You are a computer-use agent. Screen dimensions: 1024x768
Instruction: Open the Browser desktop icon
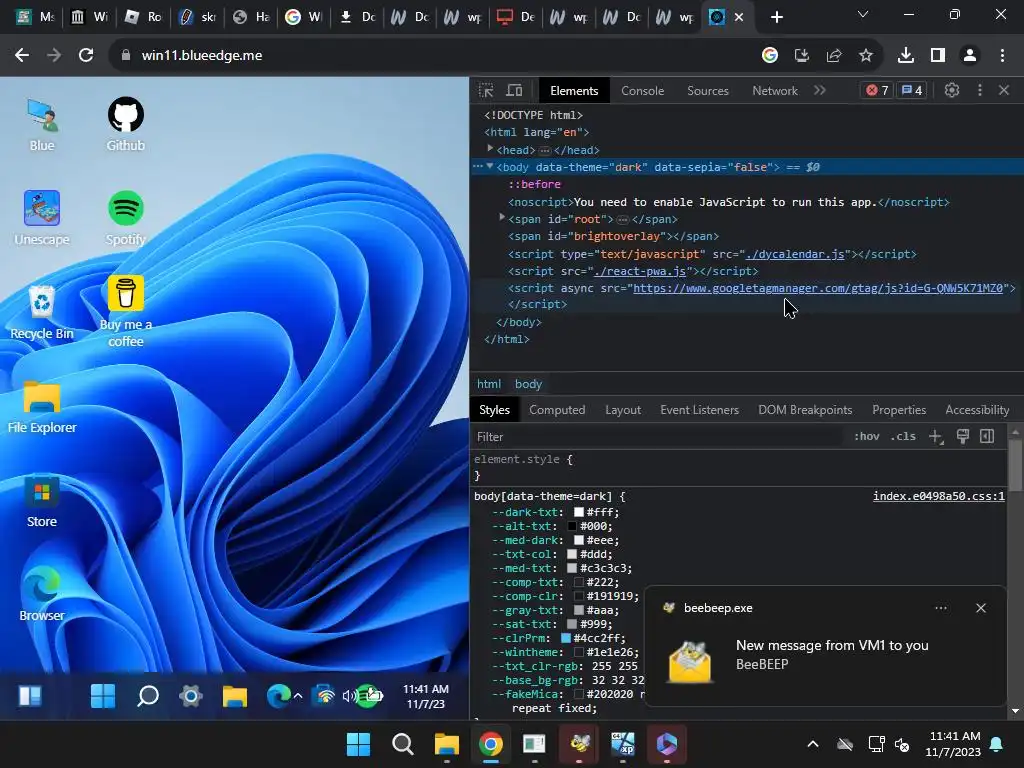42,594
